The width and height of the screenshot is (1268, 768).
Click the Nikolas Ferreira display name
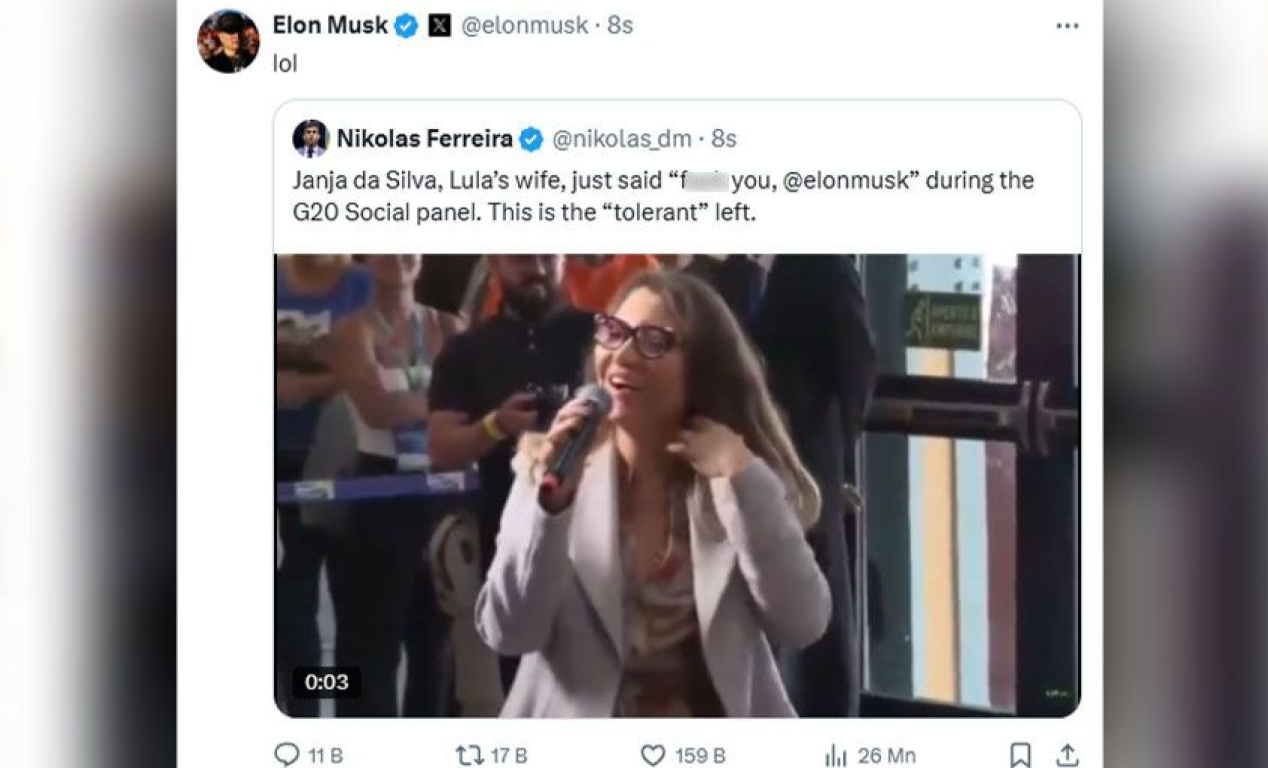[424, 139]
